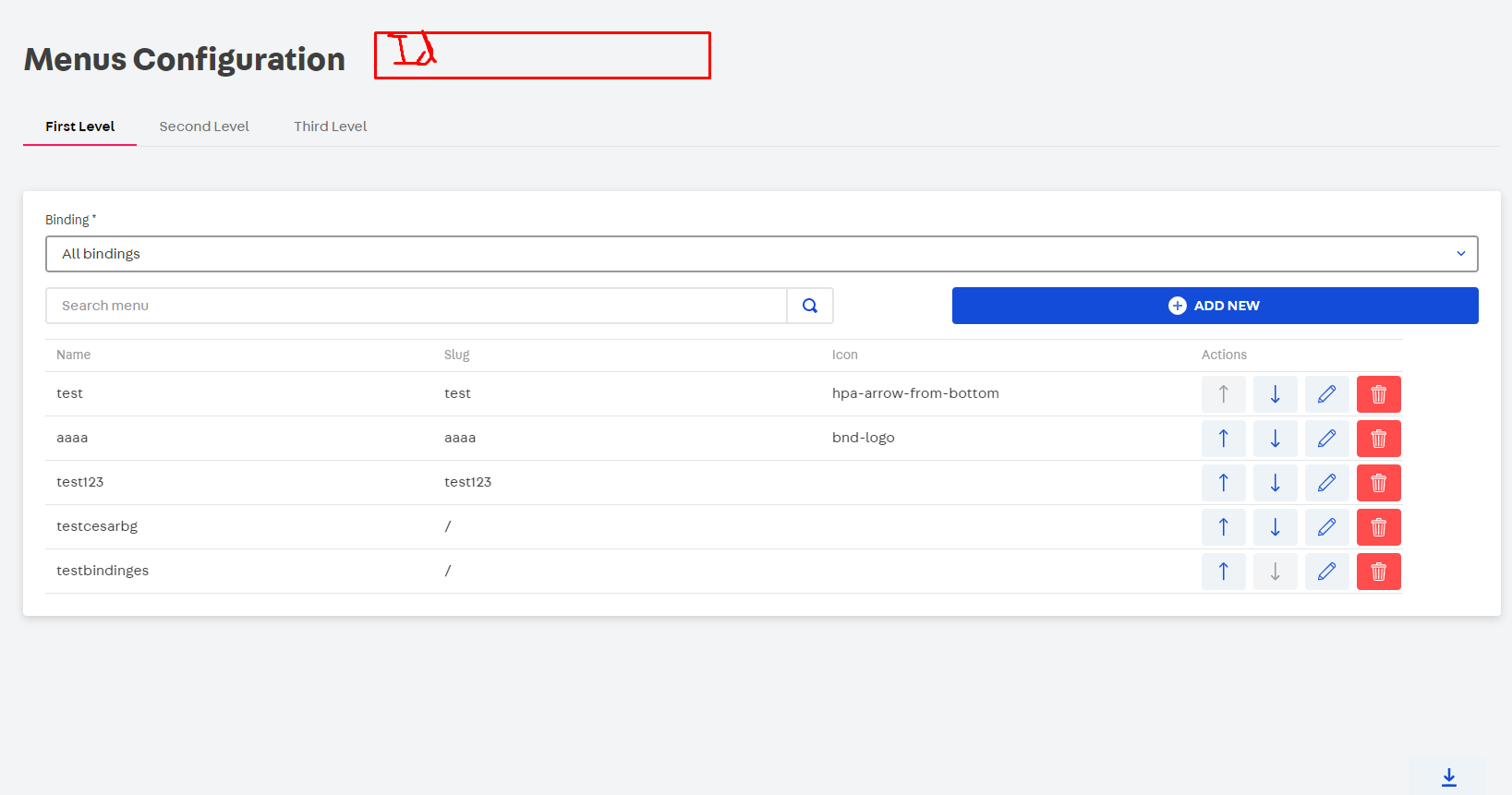
Task: Edit the 'aaaa' menu entry
Action: tap(1327, 439)
